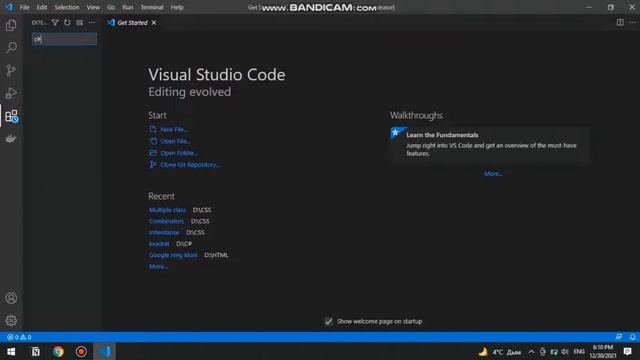
Task: Open the Go menu
Action: coord(111,7)
